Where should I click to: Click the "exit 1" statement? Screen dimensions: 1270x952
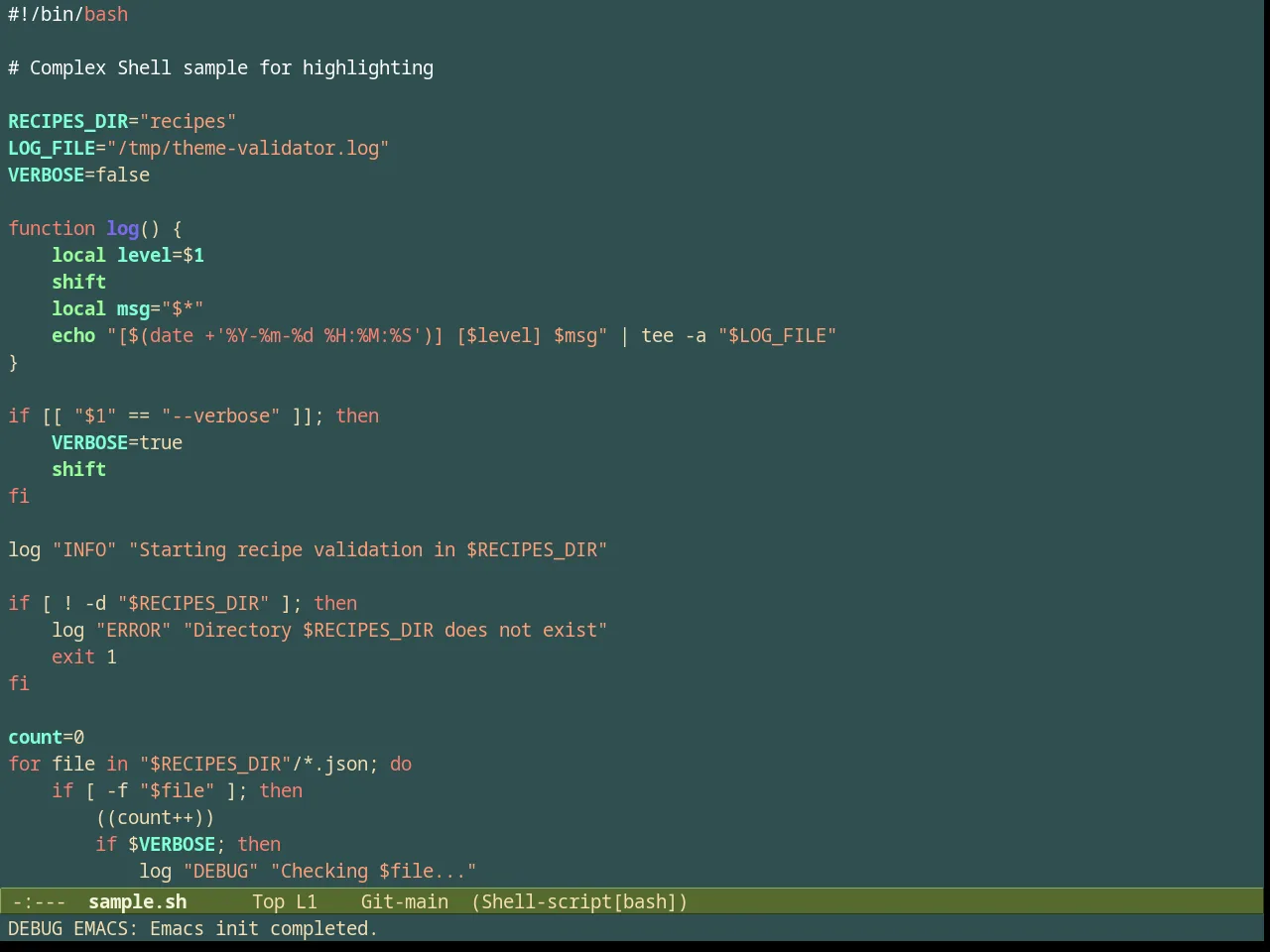[84, 656]
